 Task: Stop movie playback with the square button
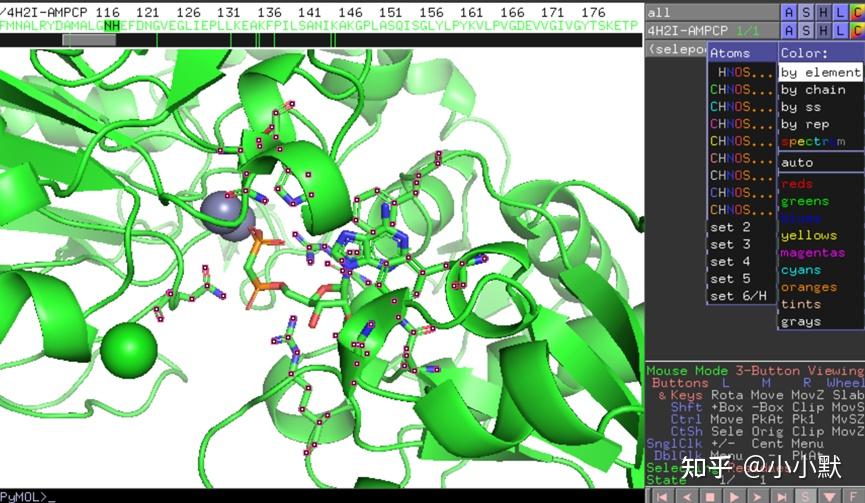coord(711,496)
